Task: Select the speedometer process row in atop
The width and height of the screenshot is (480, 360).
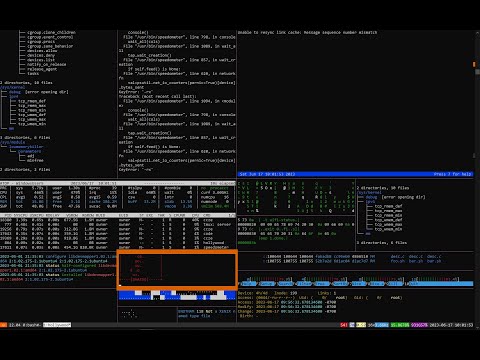Action: pyautogui.click(x=118, y=247)
